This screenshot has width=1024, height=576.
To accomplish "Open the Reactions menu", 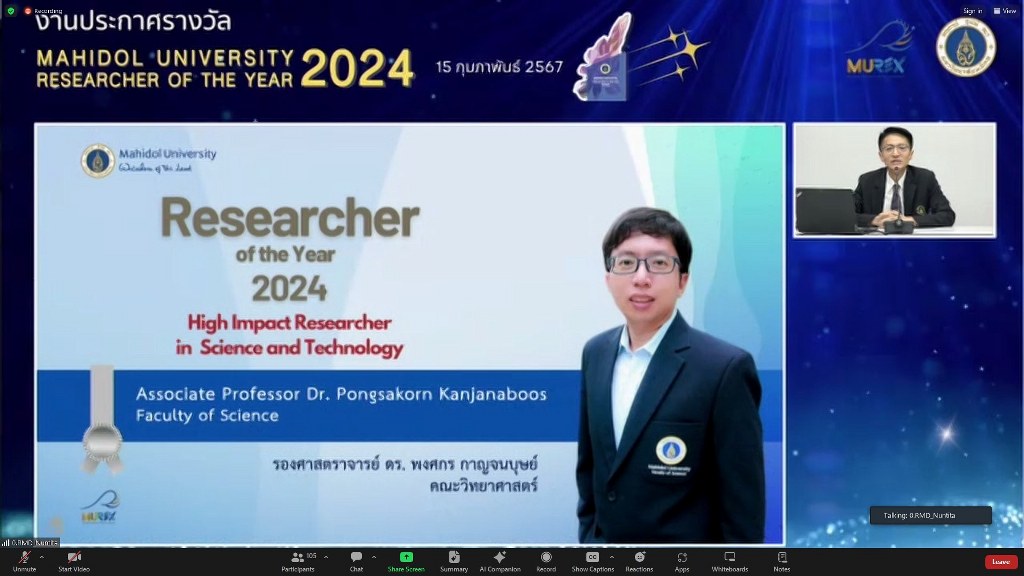I will (639, 561).
